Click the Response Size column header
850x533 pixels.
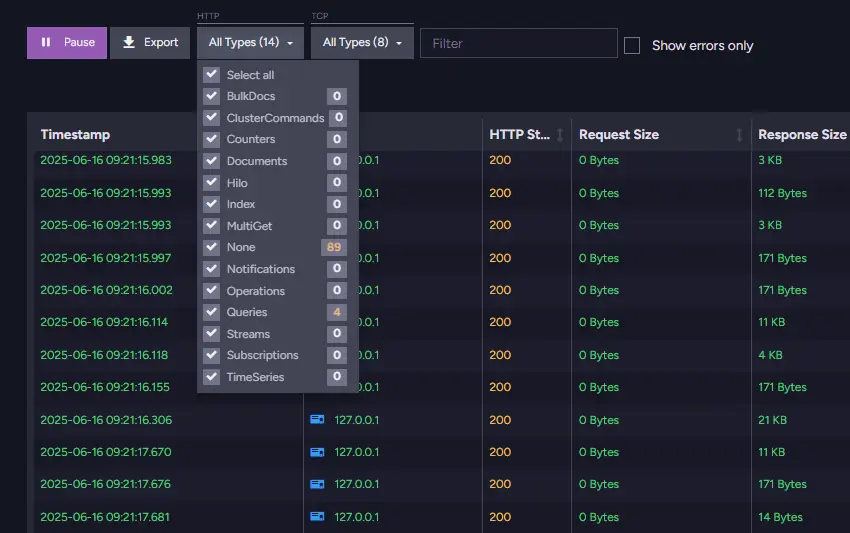coord(802,134)
